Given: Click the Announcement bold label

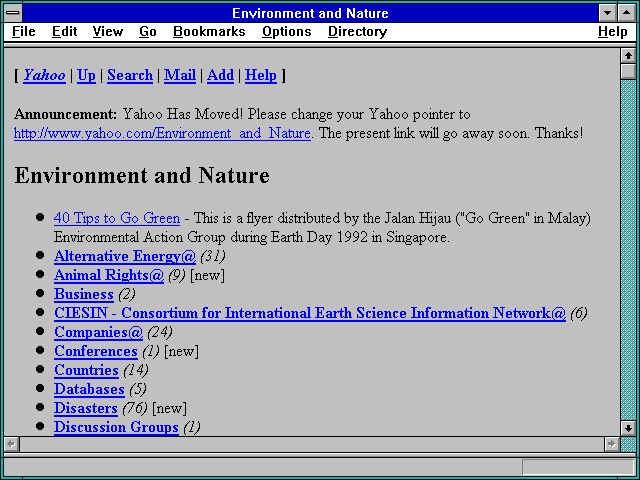Looking at the screenshot, I should pyautogui.click(x=66, y=114).
